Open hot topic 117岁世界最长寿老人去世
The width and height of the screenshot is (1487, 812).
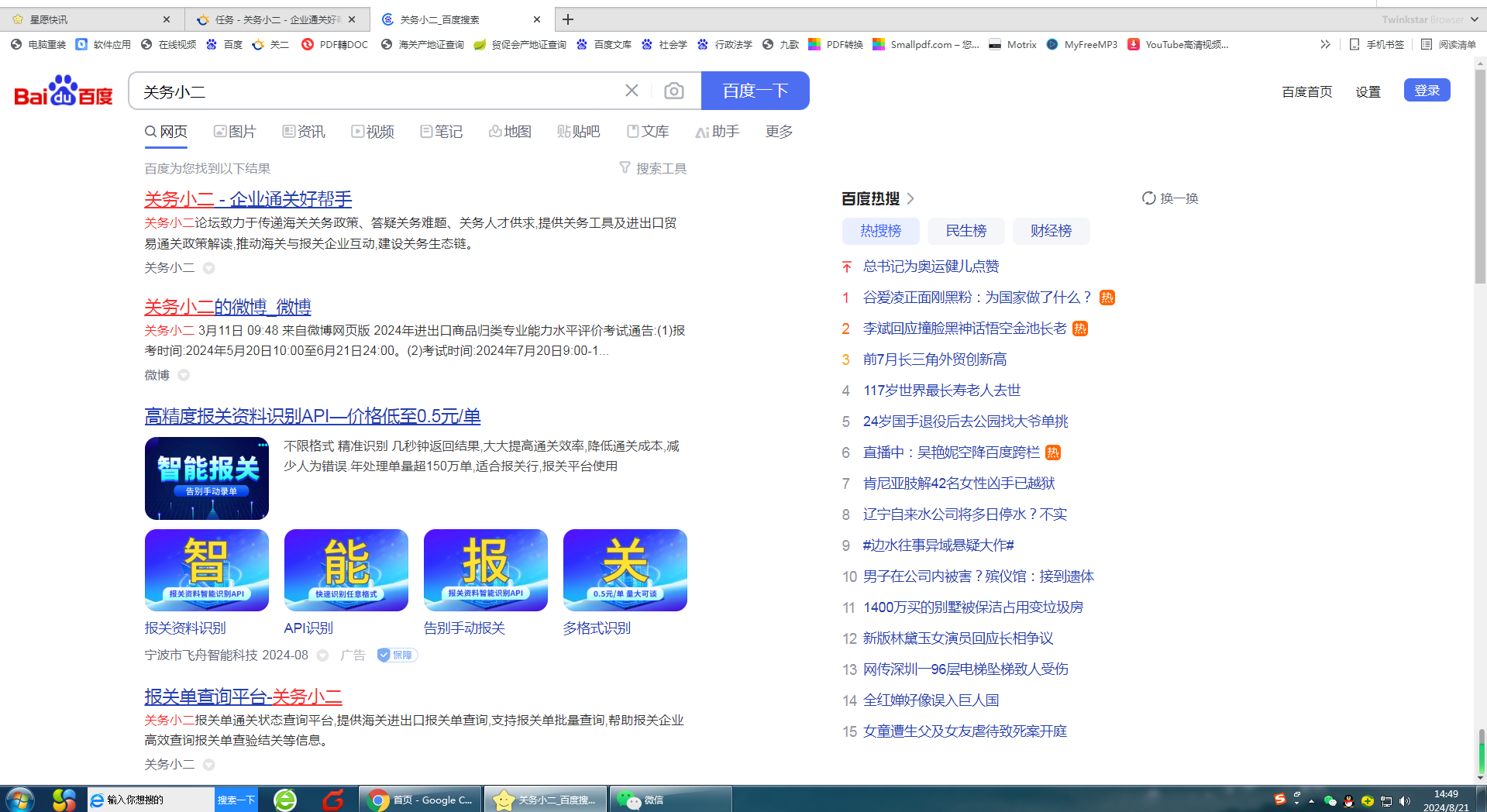click(x=942, y=391)
